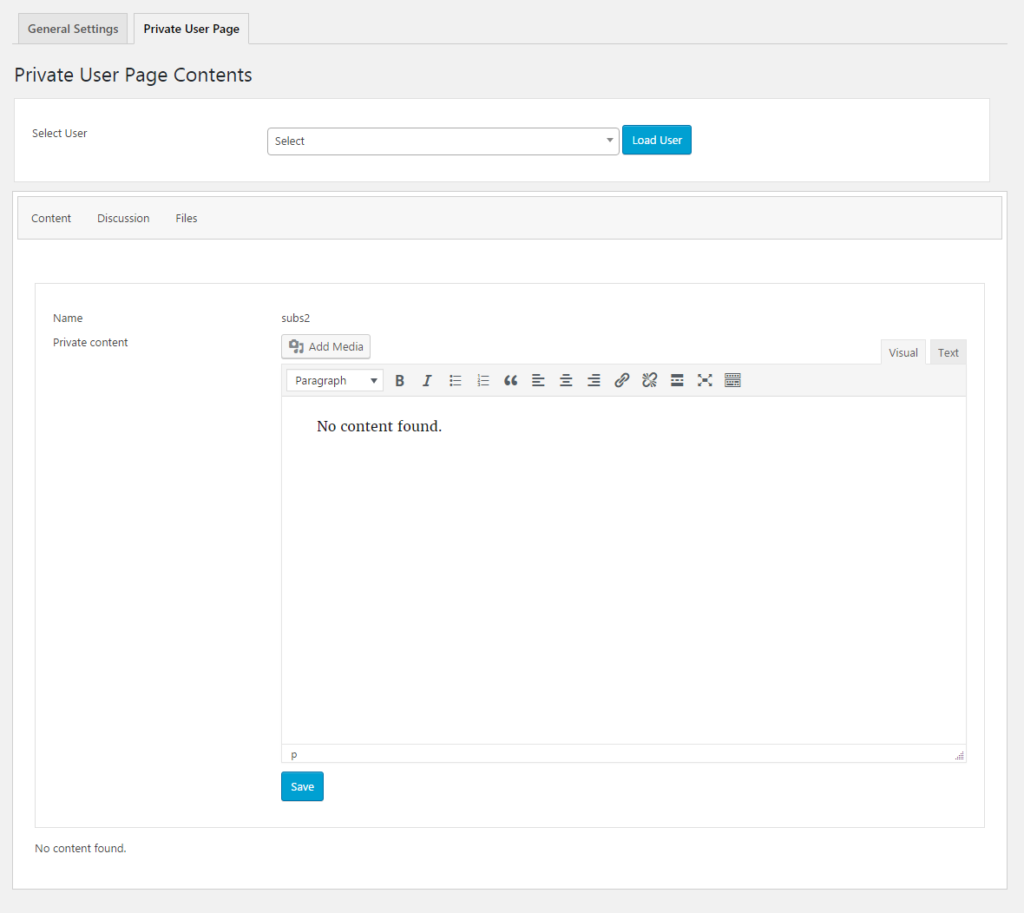Insert a numbered list
1024x913 pixels.
(483, 380)
